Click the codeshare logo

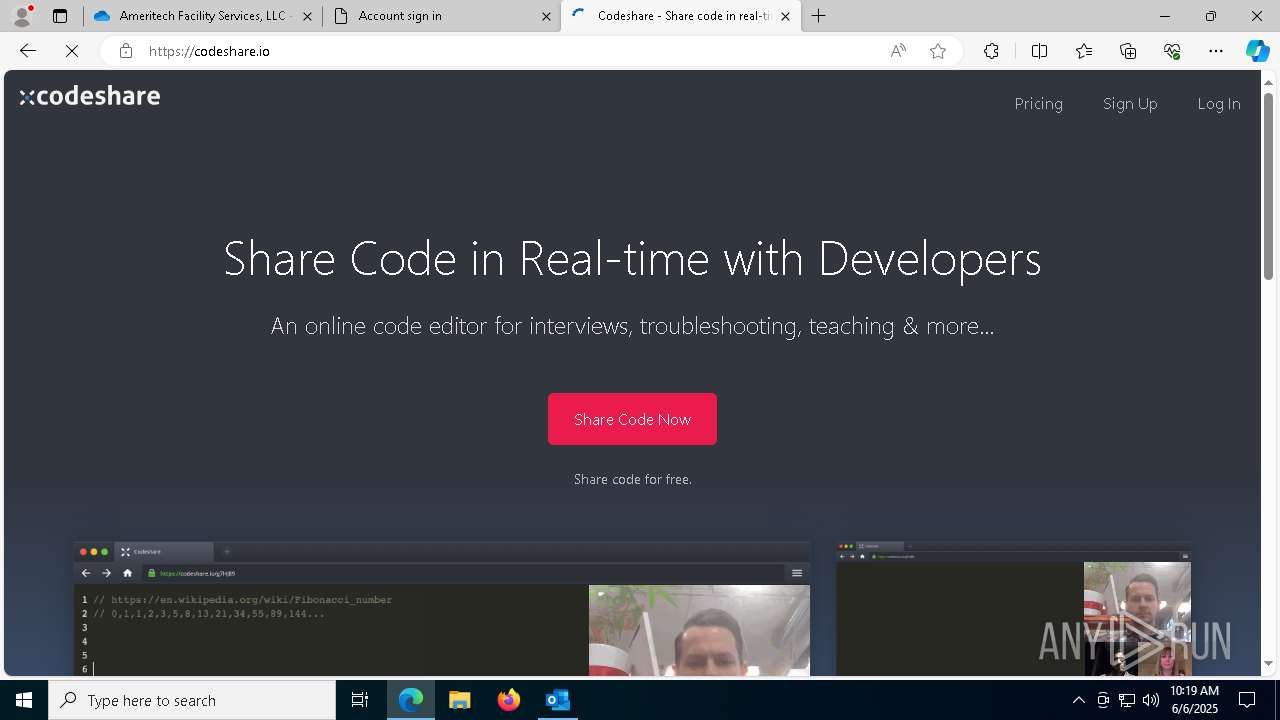pyautogui.click(x=90, y=96)
